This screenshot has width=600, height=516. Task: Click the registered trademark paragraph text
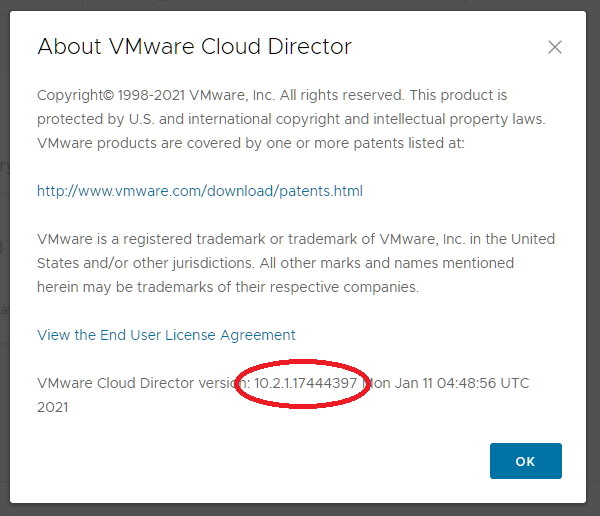click(296, 263)
